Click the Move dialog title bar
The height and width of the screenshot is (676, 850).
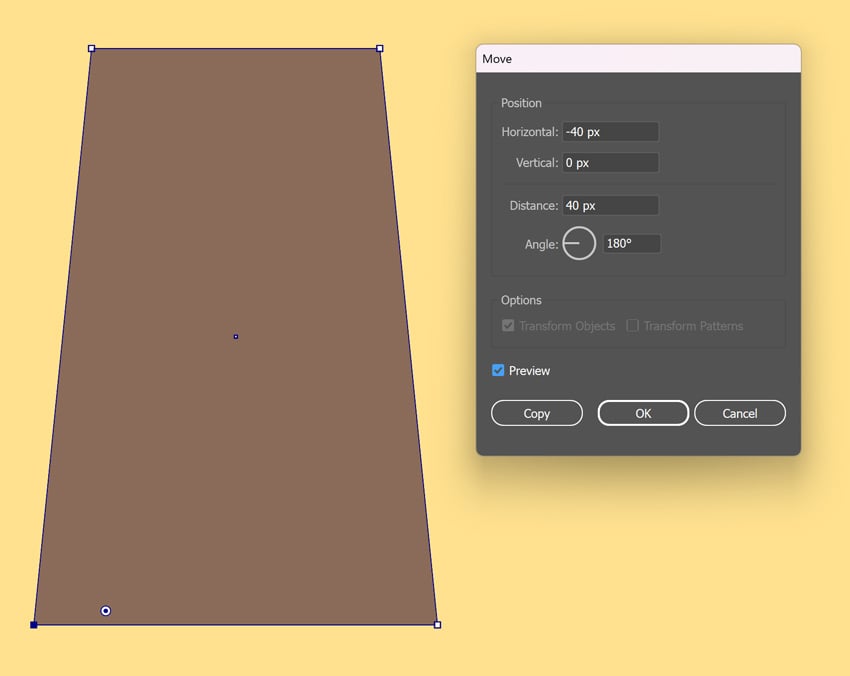638,59
